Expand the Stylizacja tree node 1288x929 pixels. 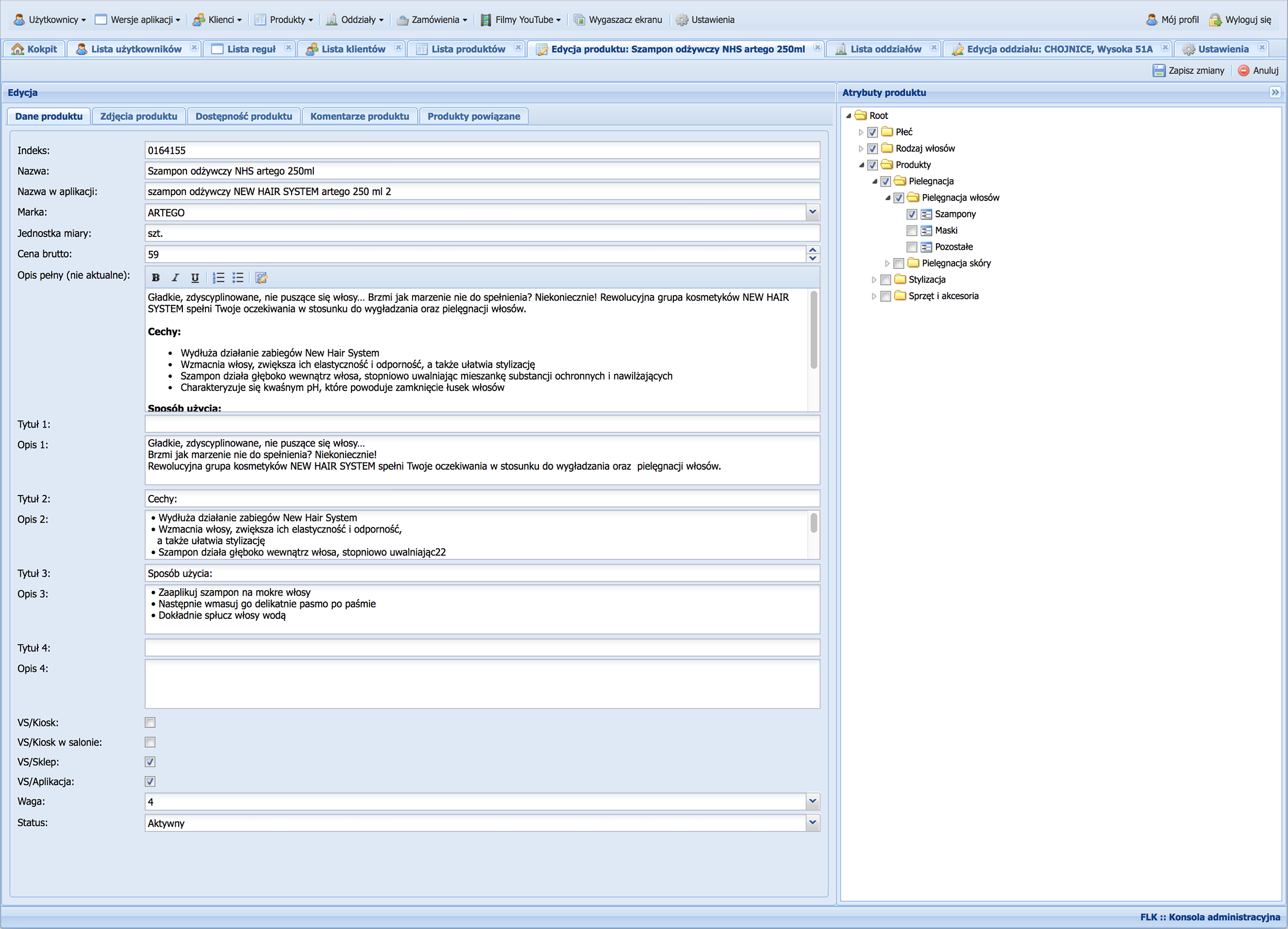tap(874, 280)
